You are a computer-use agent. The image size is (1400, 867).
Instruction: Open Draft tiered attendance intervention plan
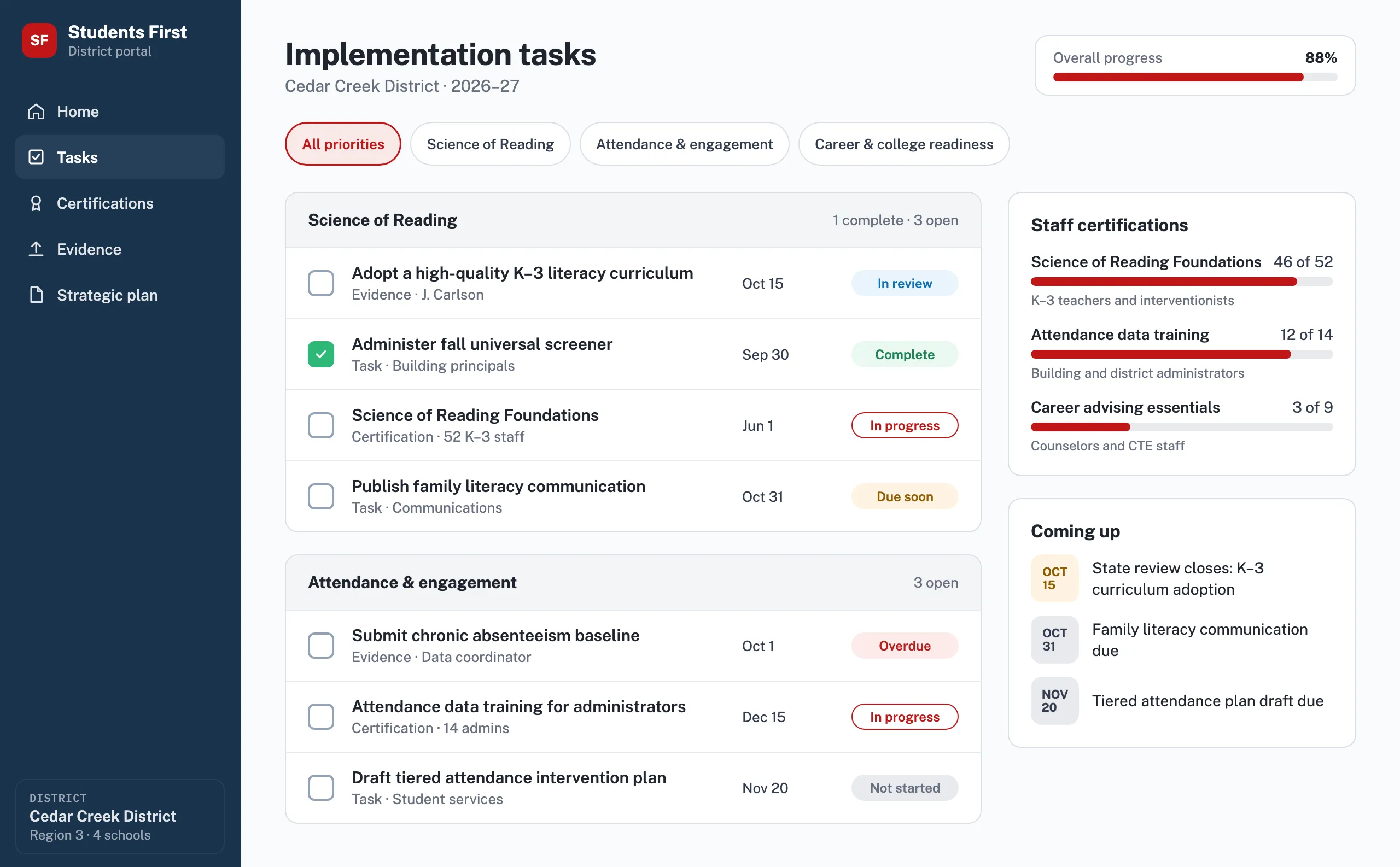(x=509, y=777)
